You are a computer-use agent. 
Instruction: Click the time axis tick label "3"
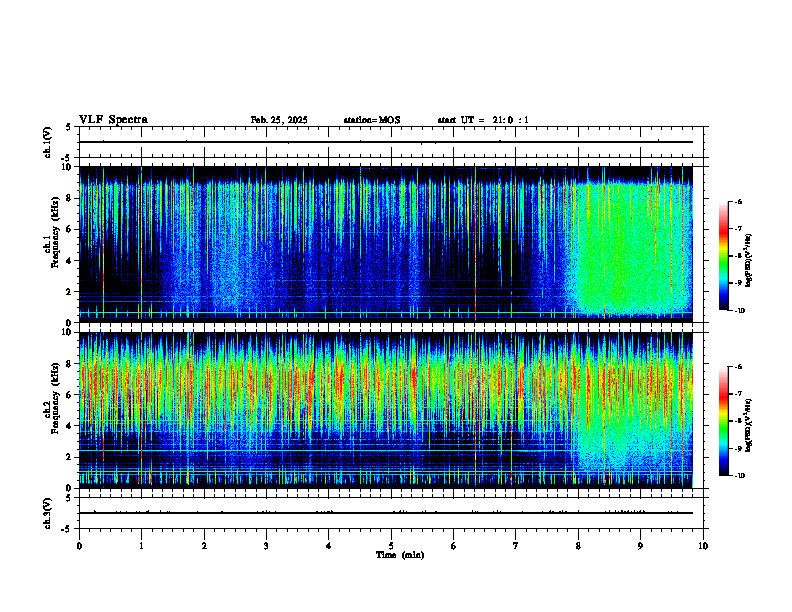(266, 546)
